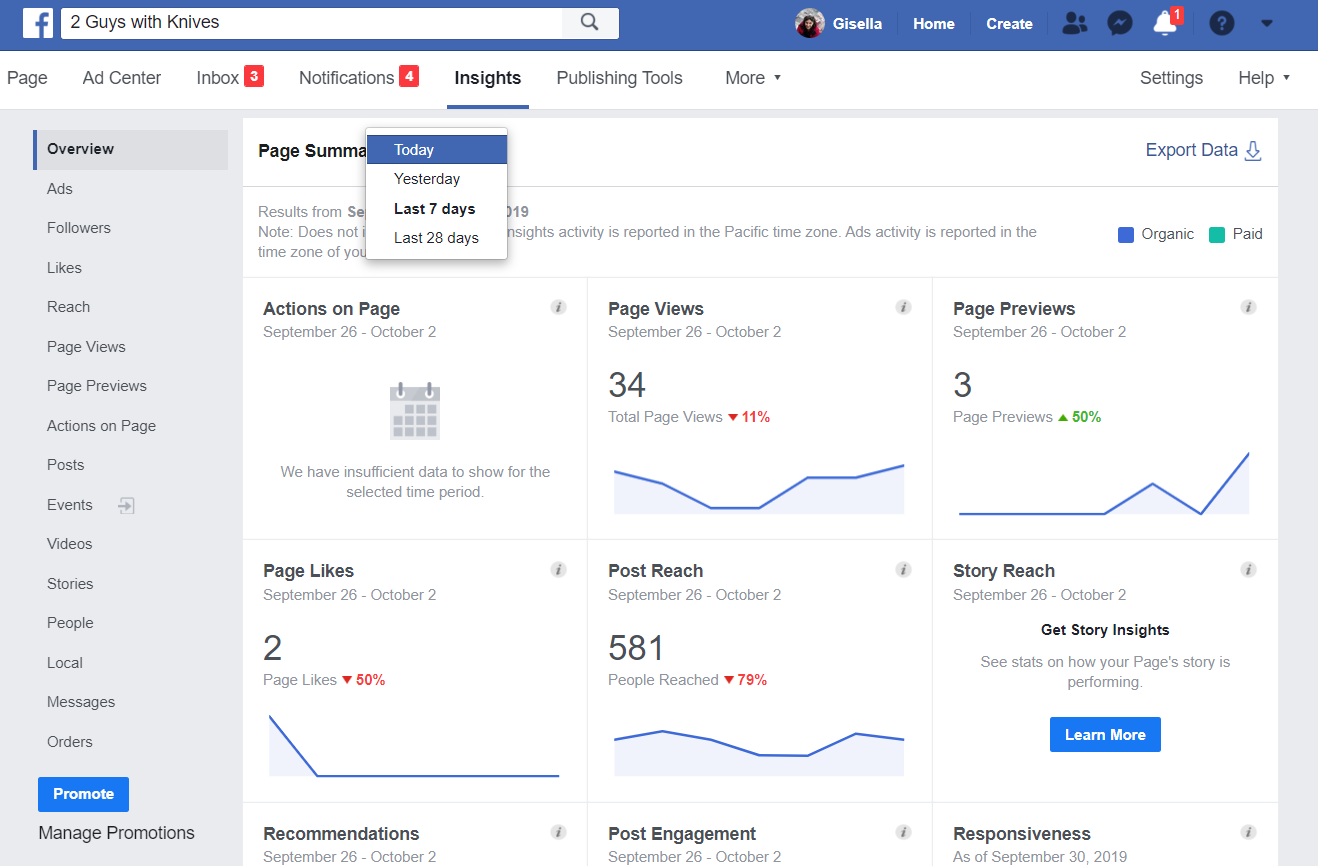
Task: Expand the Help dropdown
Action: [x=1264, y=78]
